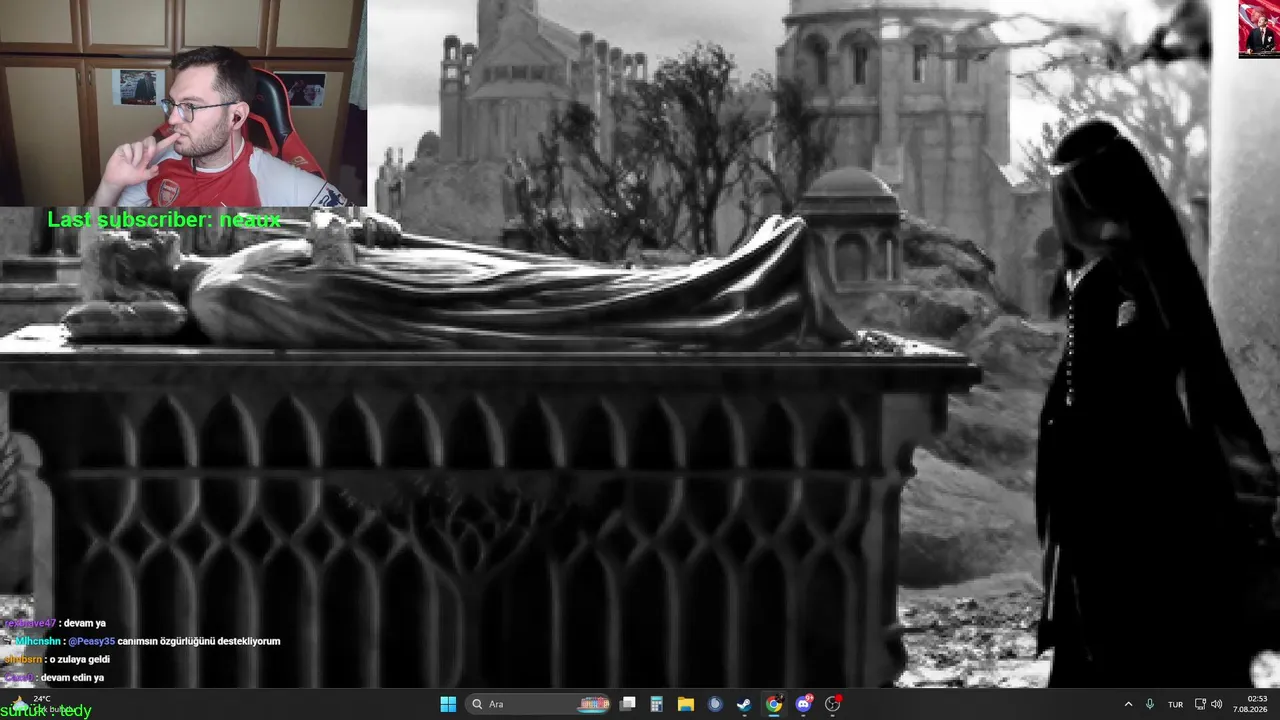Open network settings from the system tray
The image size is (1280, 720).
tap(1200, 704)
